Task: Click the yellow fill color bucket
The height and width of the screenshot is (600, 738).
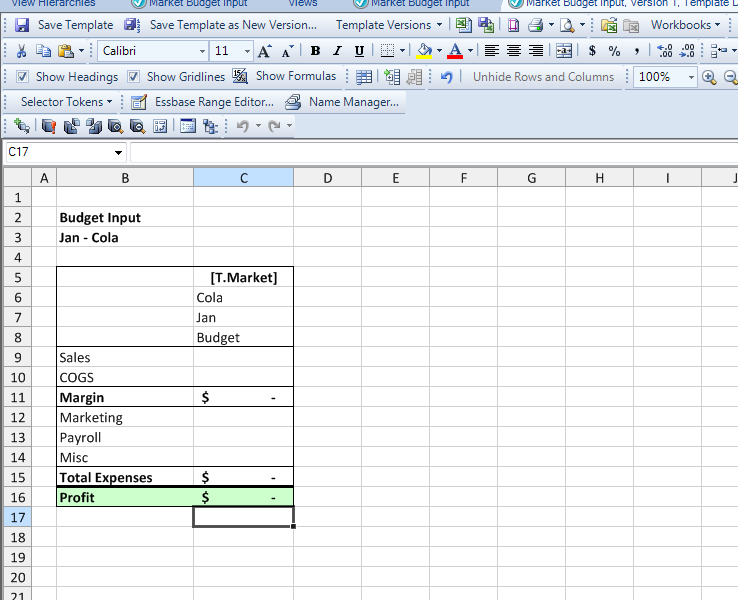Action: pos(425,51)
